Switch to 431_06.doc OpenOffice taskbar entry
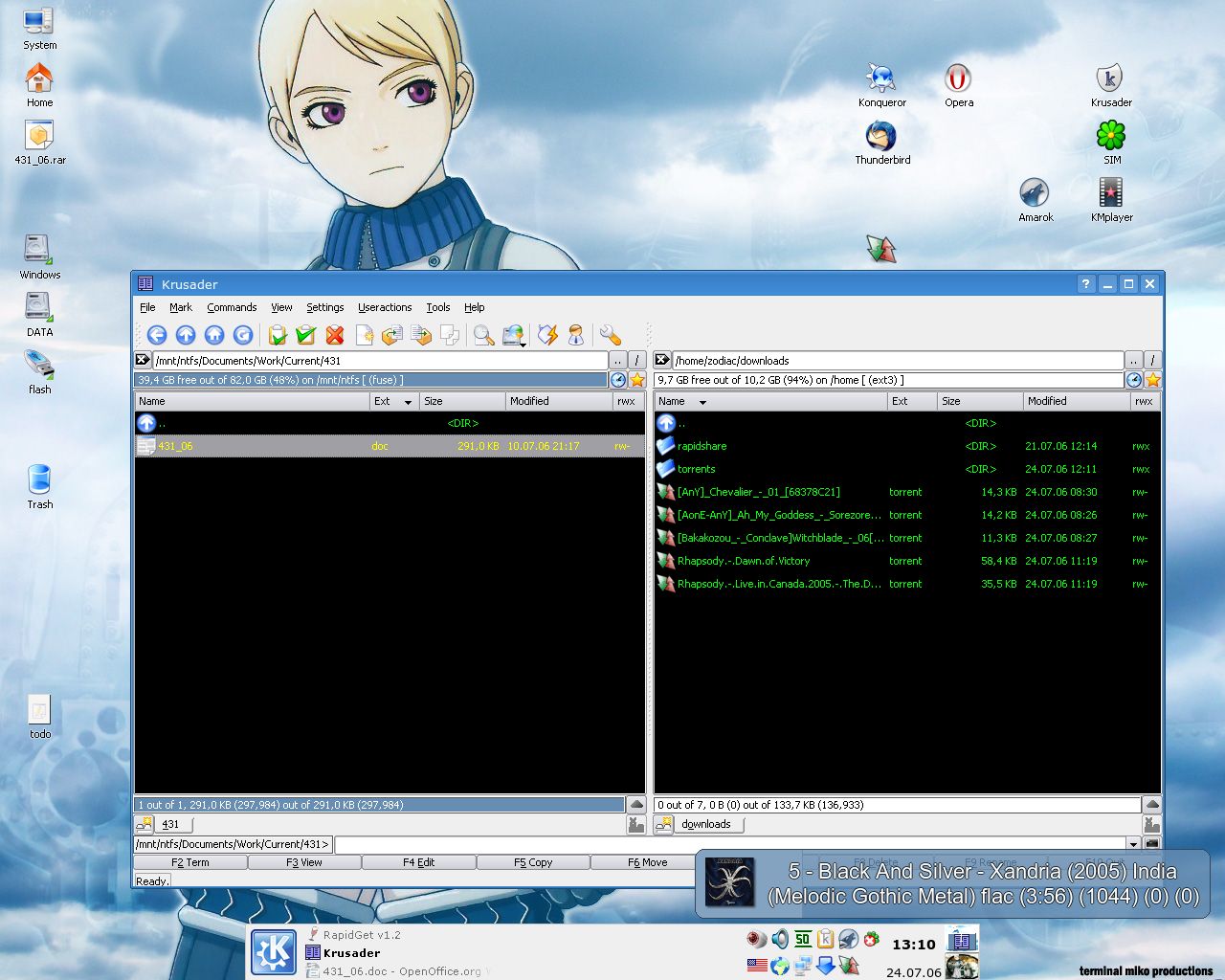Image resolution: width=1225 pixels, height=980 pixels. [397, 970]
